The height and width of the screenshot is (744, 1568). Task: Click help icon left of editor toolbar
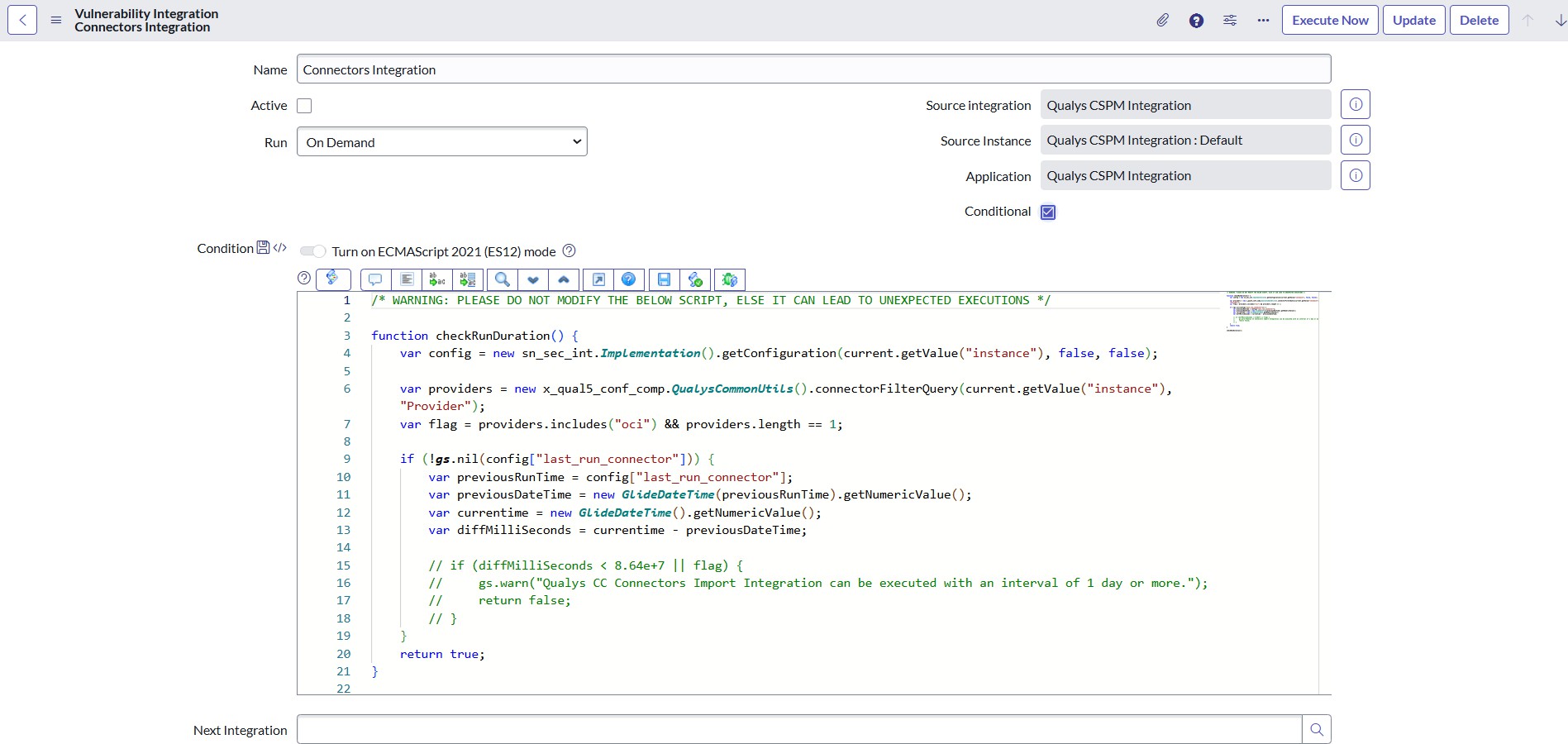[x=303, y=278]
